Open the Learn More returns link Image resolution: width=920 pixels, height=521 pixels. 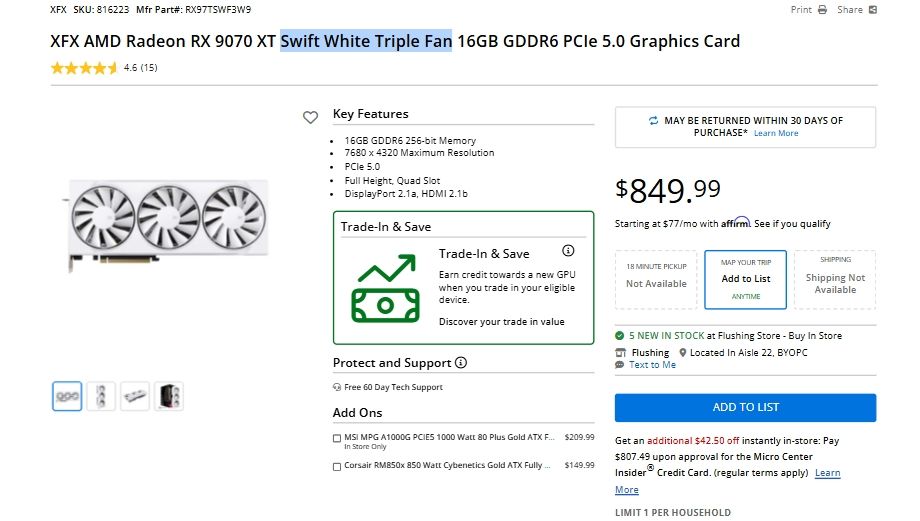(x=776, y=133)
